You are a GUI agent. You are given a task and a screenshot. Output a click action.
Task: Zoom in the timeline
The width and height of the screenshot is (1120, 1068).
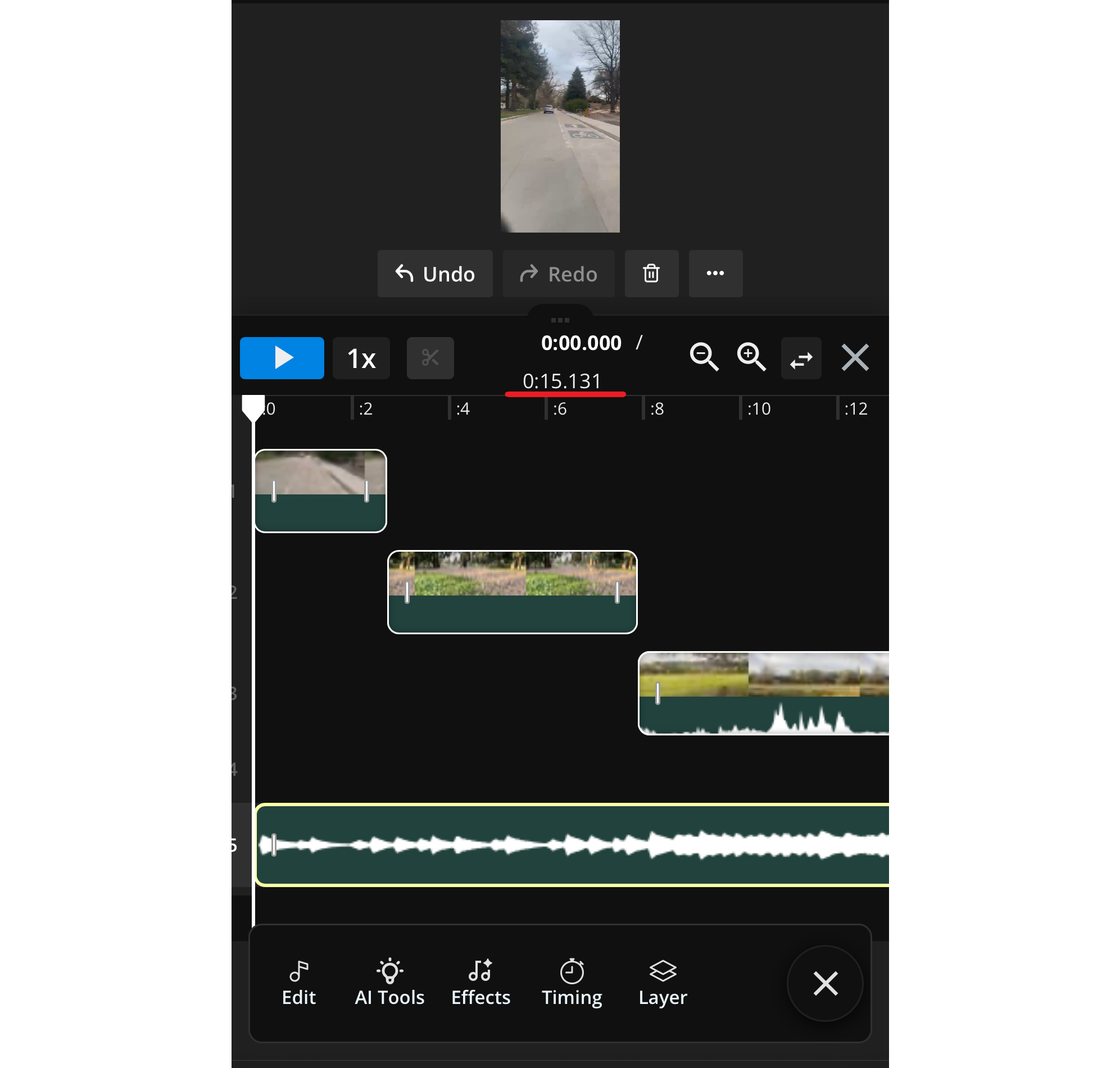click(x=751, y=357)
